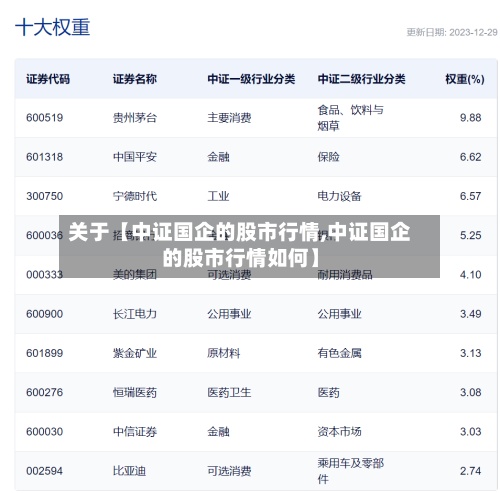Image resolution: width=500 pixels, height=493 pixels.
Task: Click the 食品、饮料与烟草 cell
Action: tap(350, 118)
